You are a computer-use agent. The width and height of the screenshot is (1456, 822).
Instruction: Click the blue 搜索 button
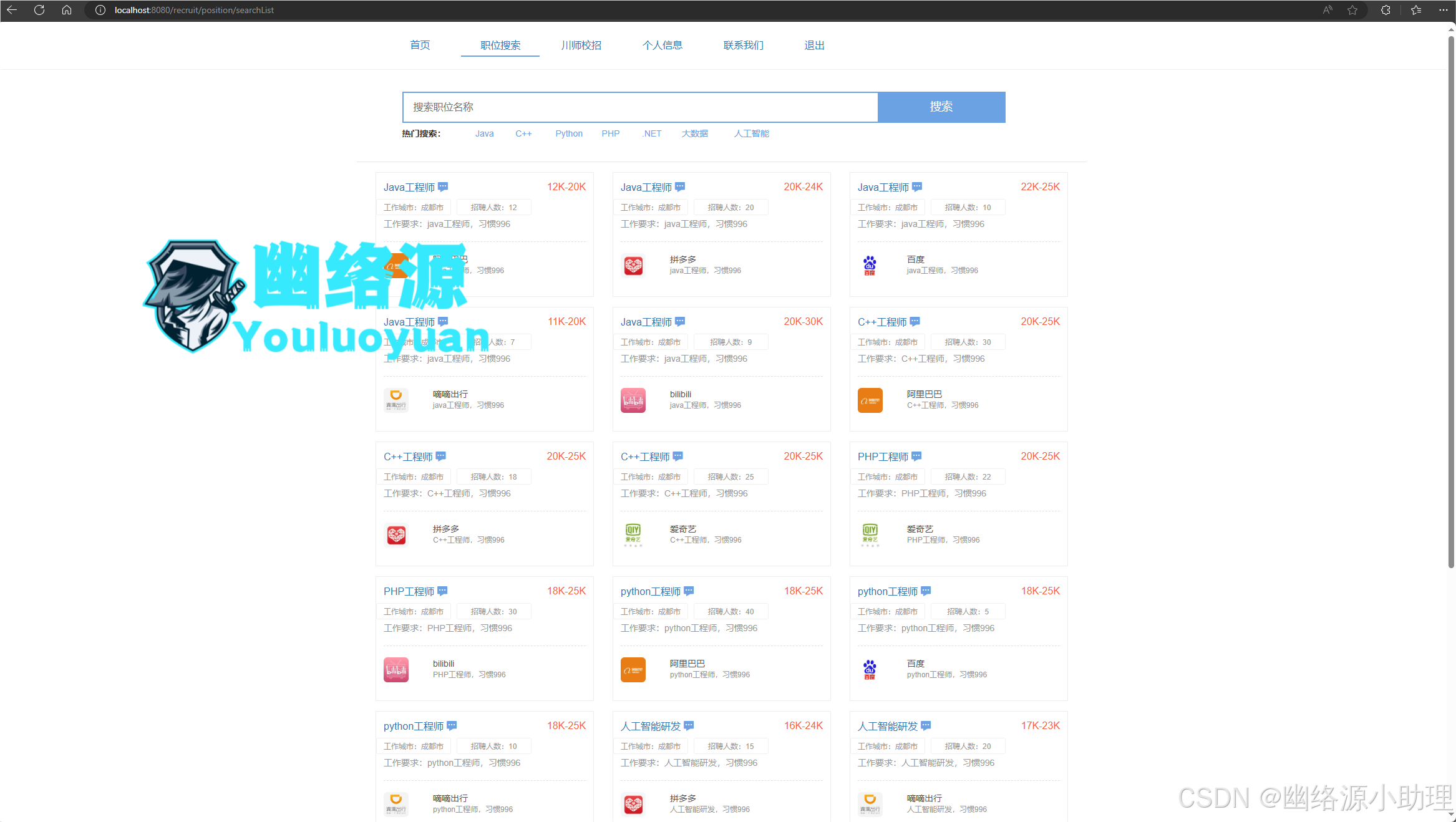tap(941, 107)
